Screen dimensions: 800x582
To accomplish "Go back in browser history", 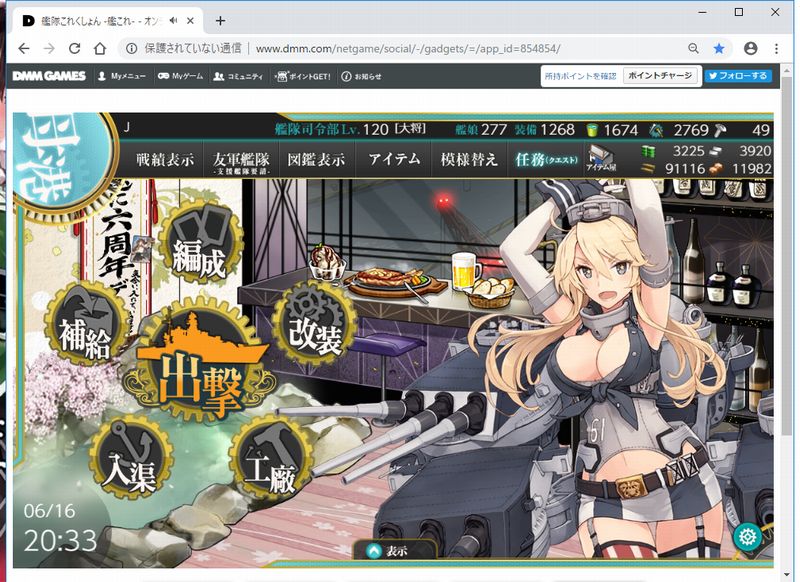I will coord(24,48).
